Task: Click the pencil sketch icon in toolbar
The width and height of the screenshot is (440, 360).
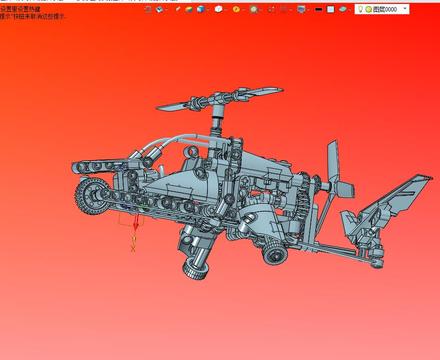Action: pos(178,9)
